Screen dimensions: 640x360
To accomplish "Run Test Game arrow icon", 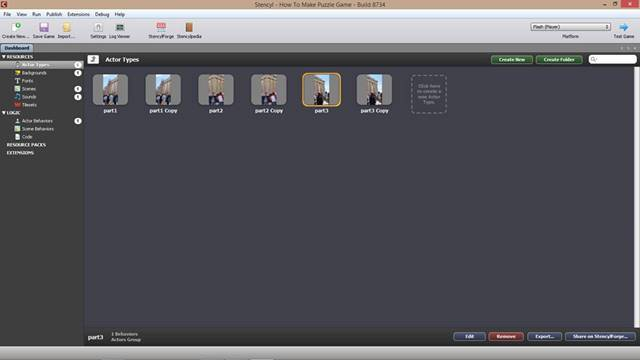I will click(x=624, y=28).
